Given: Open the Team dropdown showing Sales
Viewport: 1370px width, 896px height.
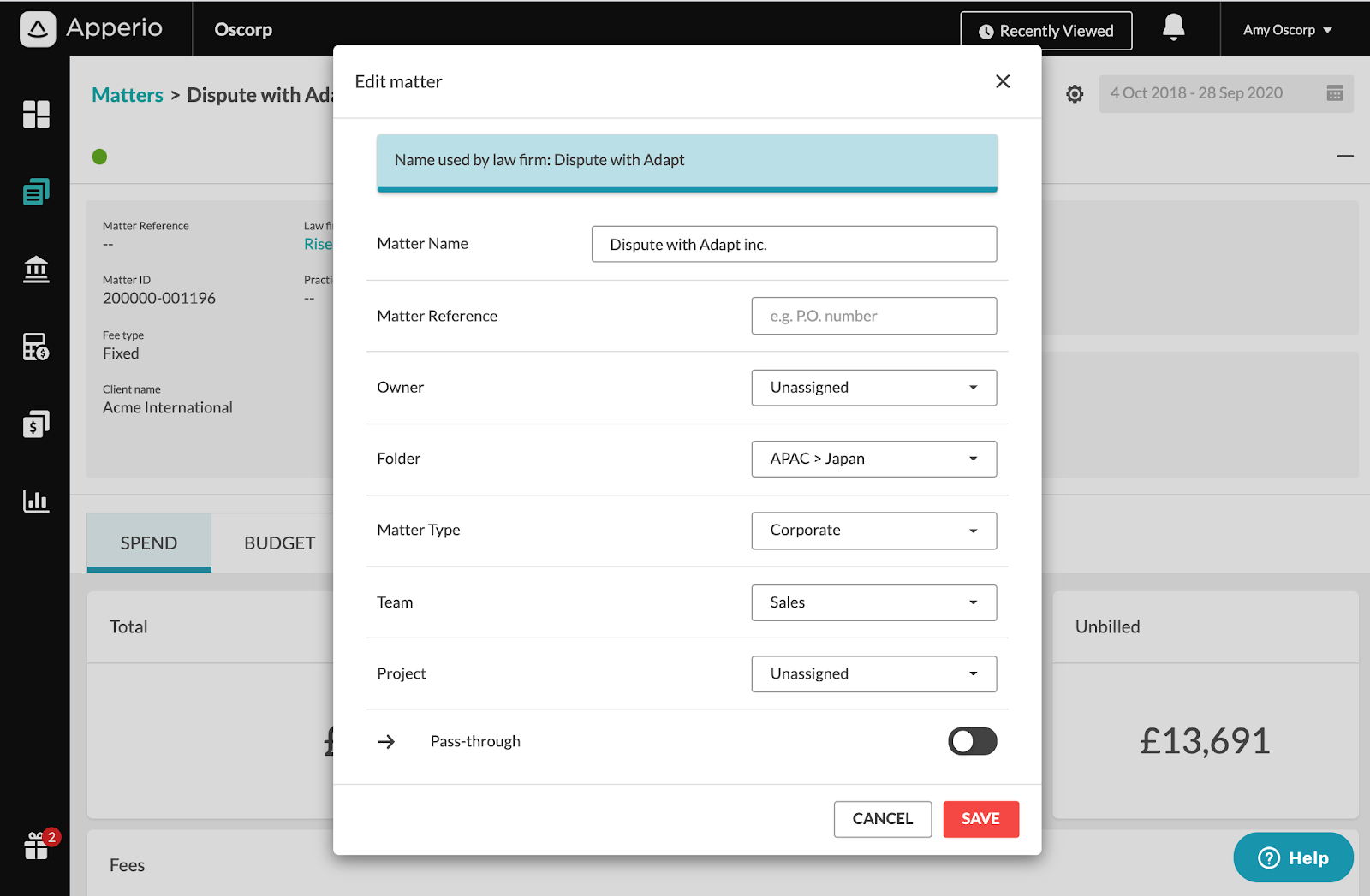Looking at the screenshot, I should pyautogui.click(x=874, y=602).
